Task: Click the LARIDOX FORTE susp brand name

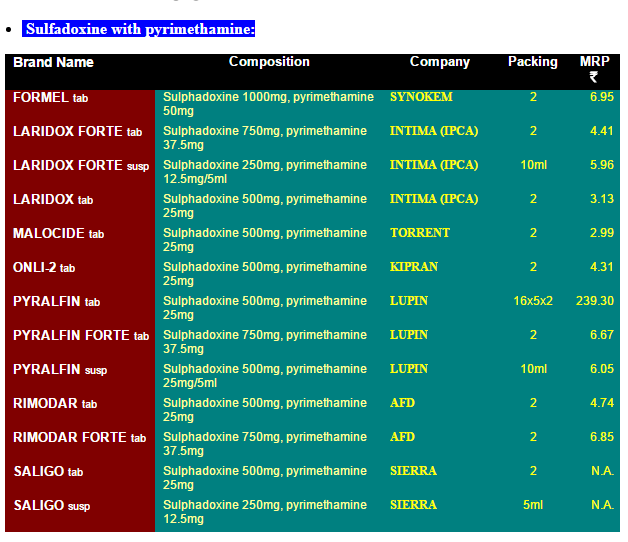Action: coord(80,166)
